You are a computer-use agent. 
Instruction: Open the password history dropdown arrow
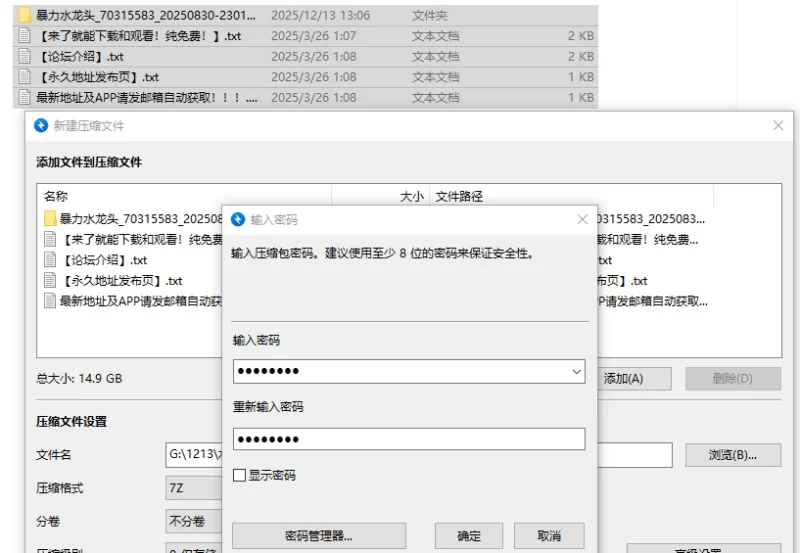[x=577, y=371]
